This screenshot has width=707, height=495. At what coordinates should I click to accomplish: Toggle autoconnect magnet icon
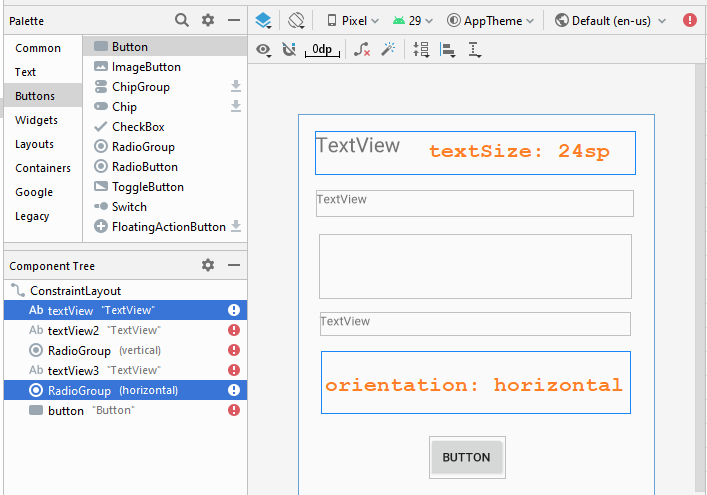pyautogui.click(x=289, y=49)
